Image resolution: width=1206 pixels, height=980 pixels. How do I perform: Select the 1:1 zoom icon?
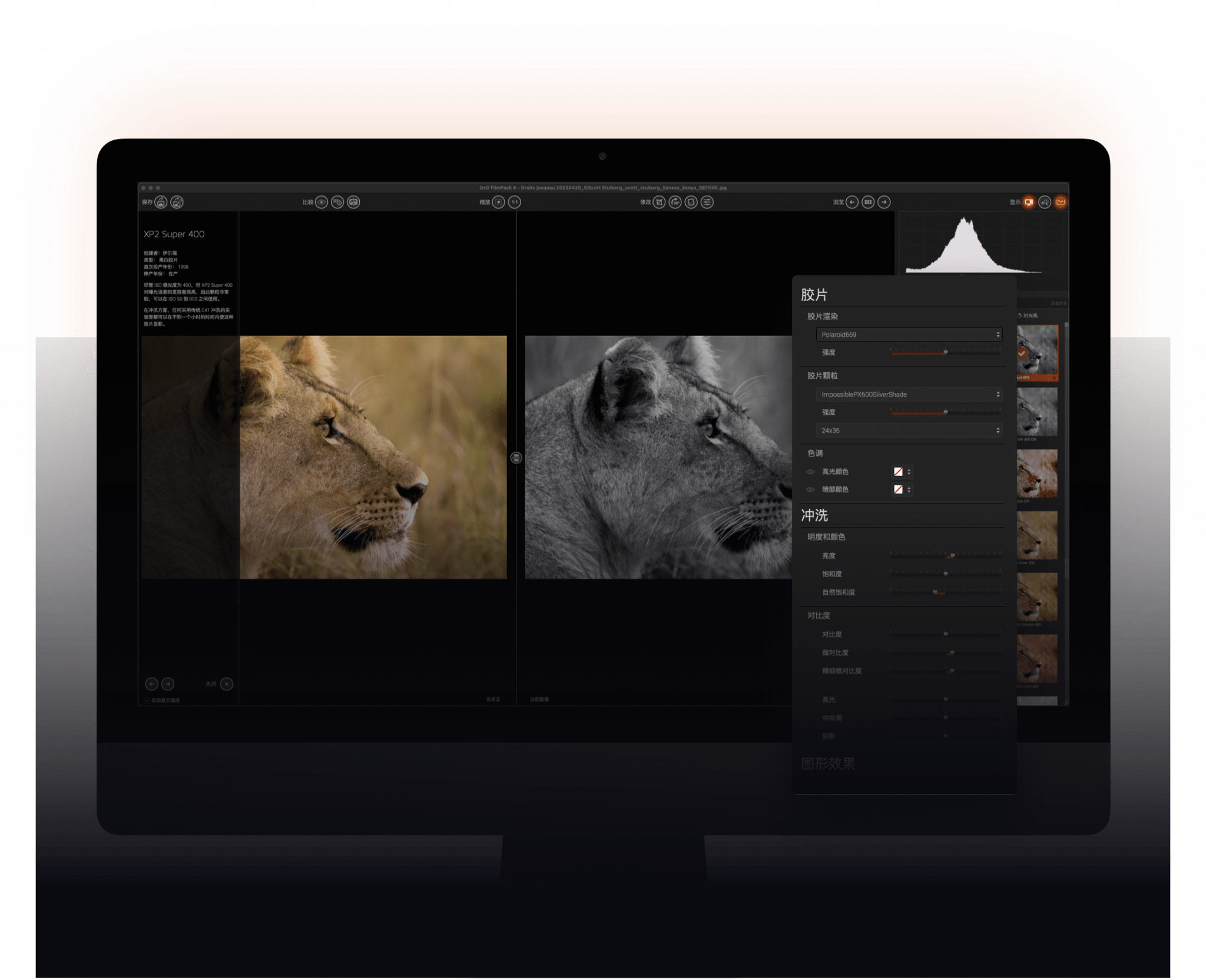tap(515, 203)
